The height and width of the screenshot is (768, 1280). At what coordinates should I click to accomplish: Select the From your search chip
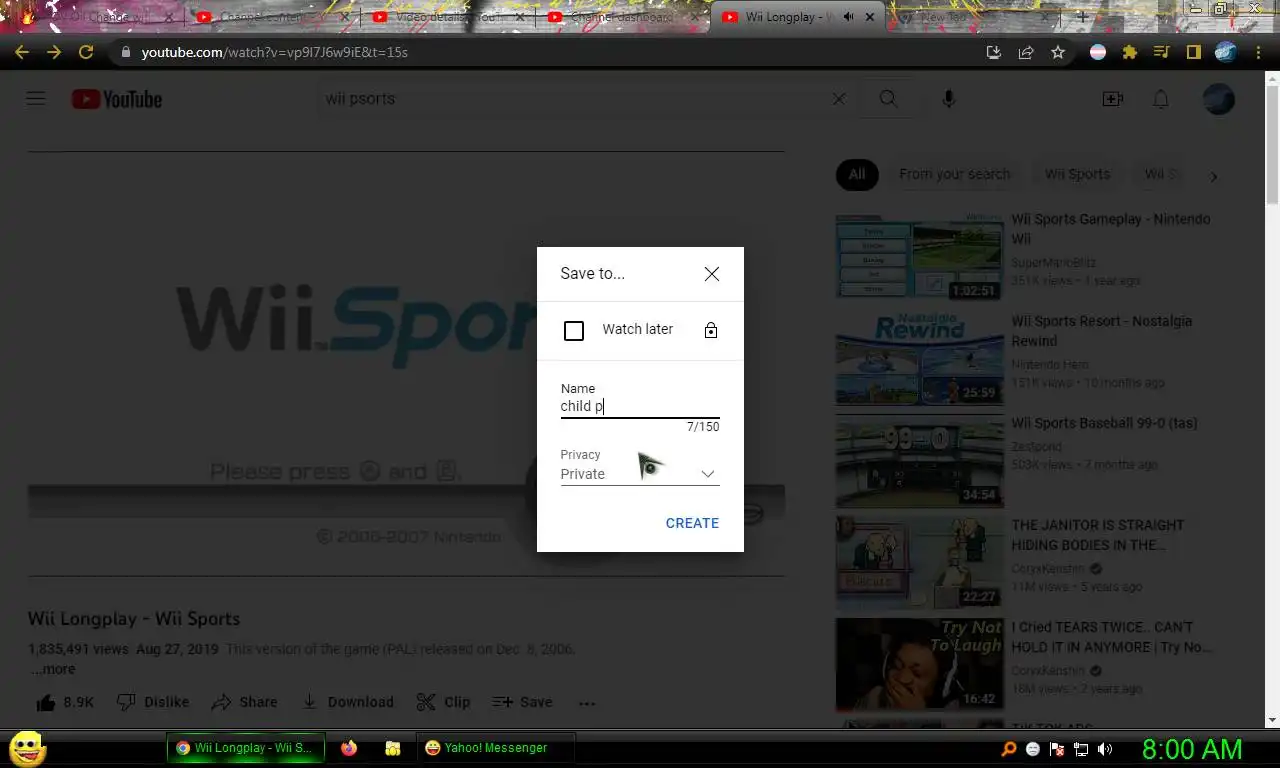point(954,174)
